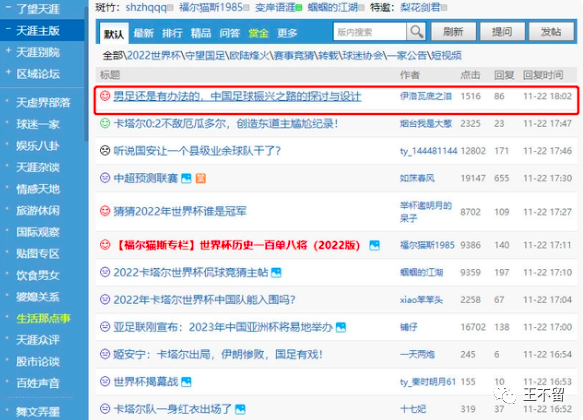This screenshot has height=420, width=583.
Task: Click image icon after 卡塔尔队一身红衣出场了
Action: [241, 410]
